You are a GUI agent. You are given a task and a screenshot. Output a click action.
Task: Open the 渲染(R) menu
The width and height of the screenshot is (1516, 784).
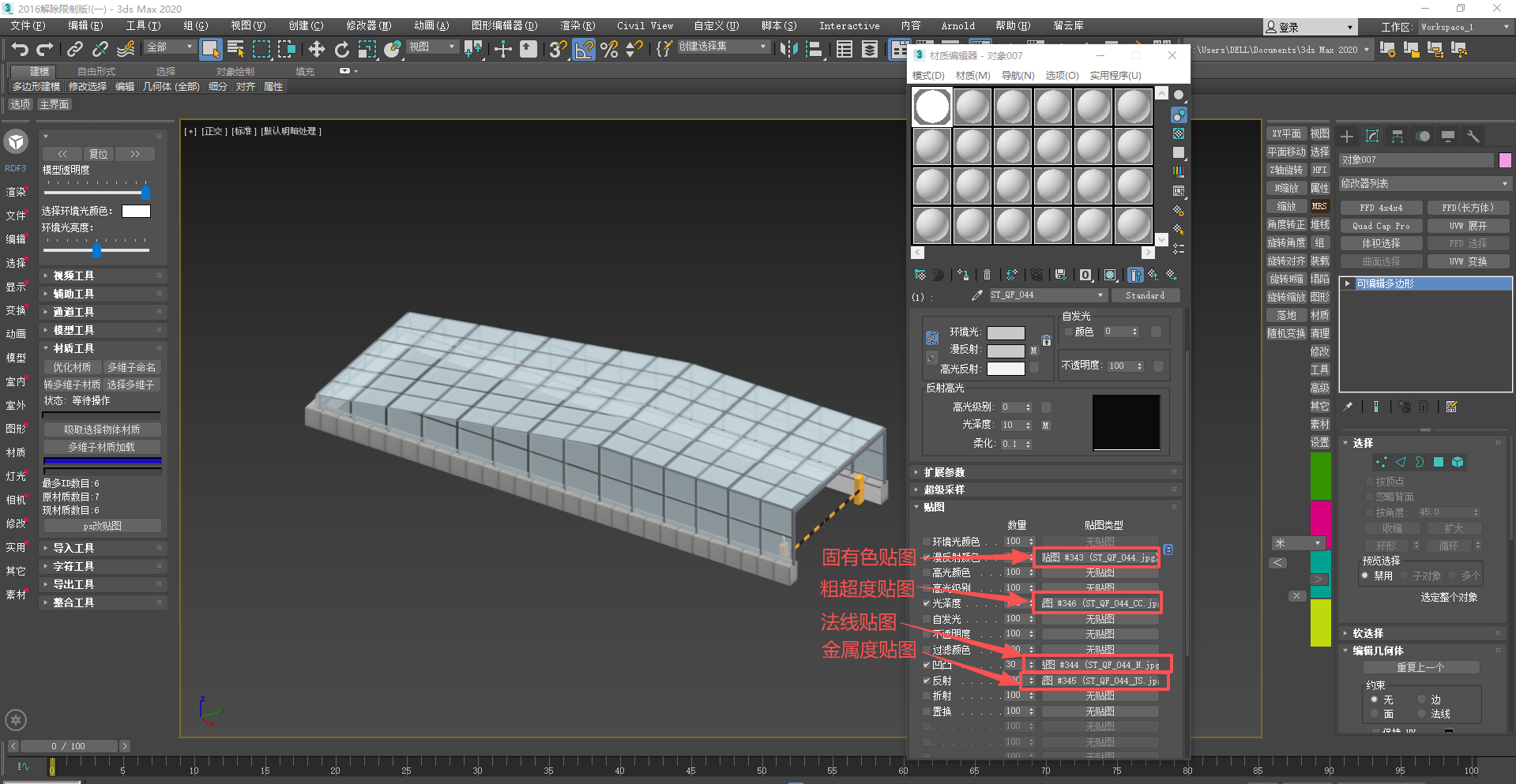click(x=577, y=26)
